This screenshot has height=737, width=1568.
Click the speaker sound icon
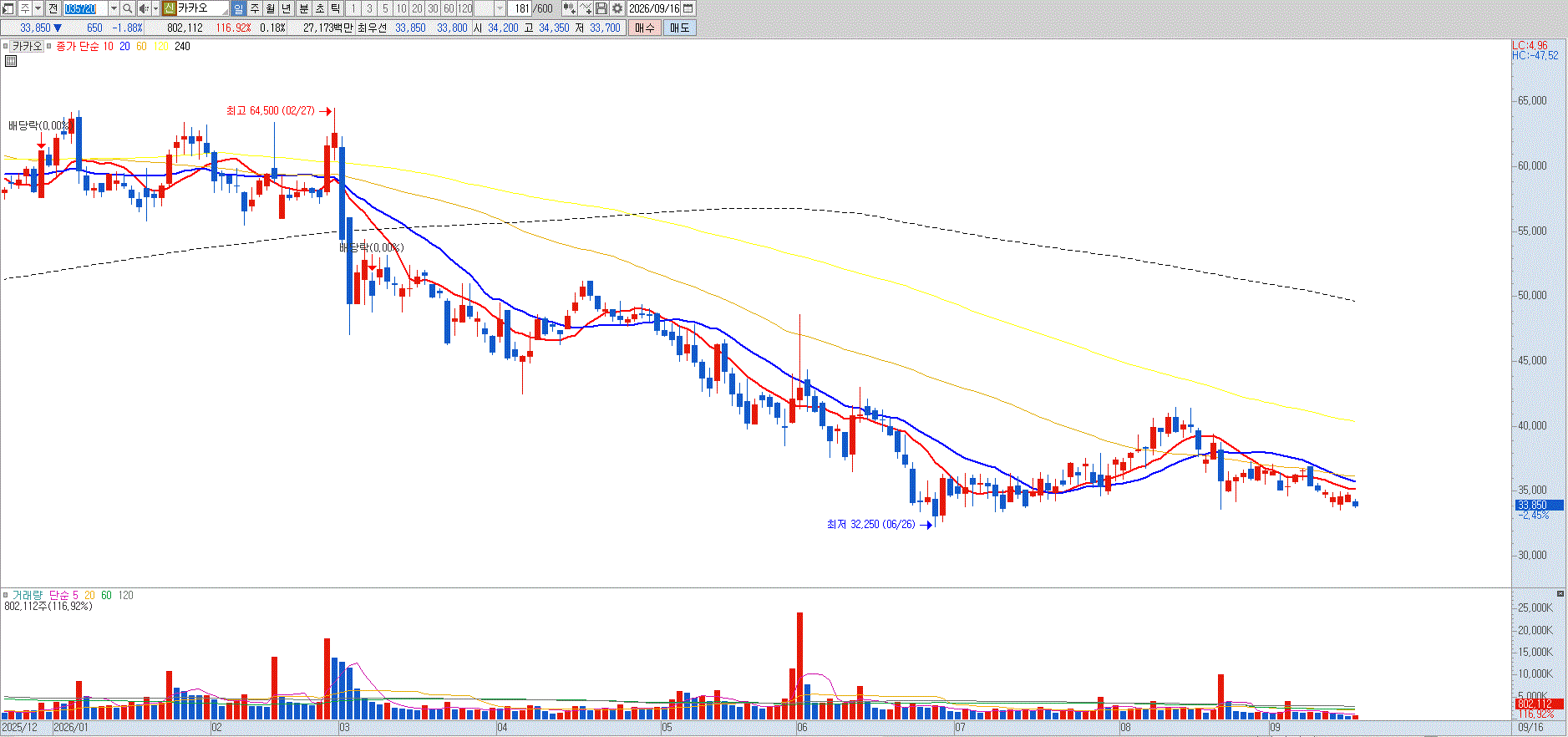click(144, 8)
